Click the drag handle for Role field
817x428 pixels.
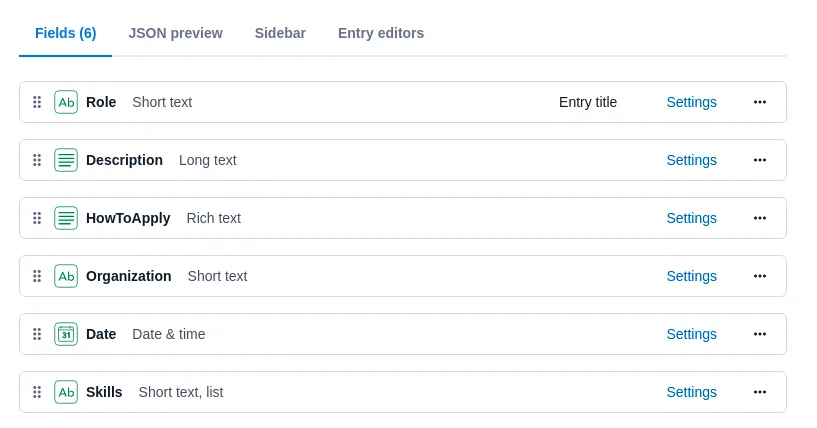37,102
